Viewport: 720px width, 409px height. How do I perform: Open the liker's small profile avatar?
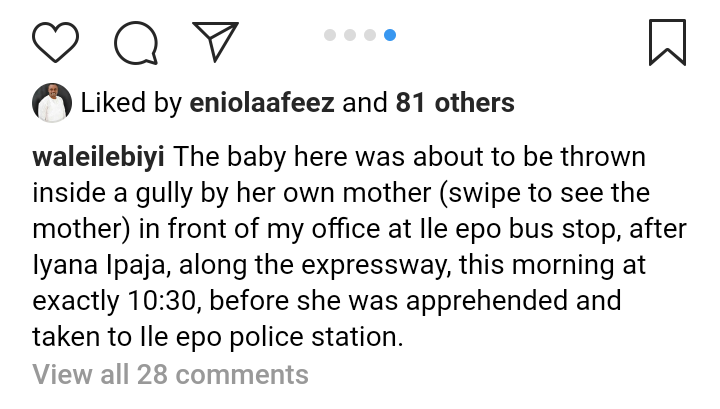click(52, 102)
